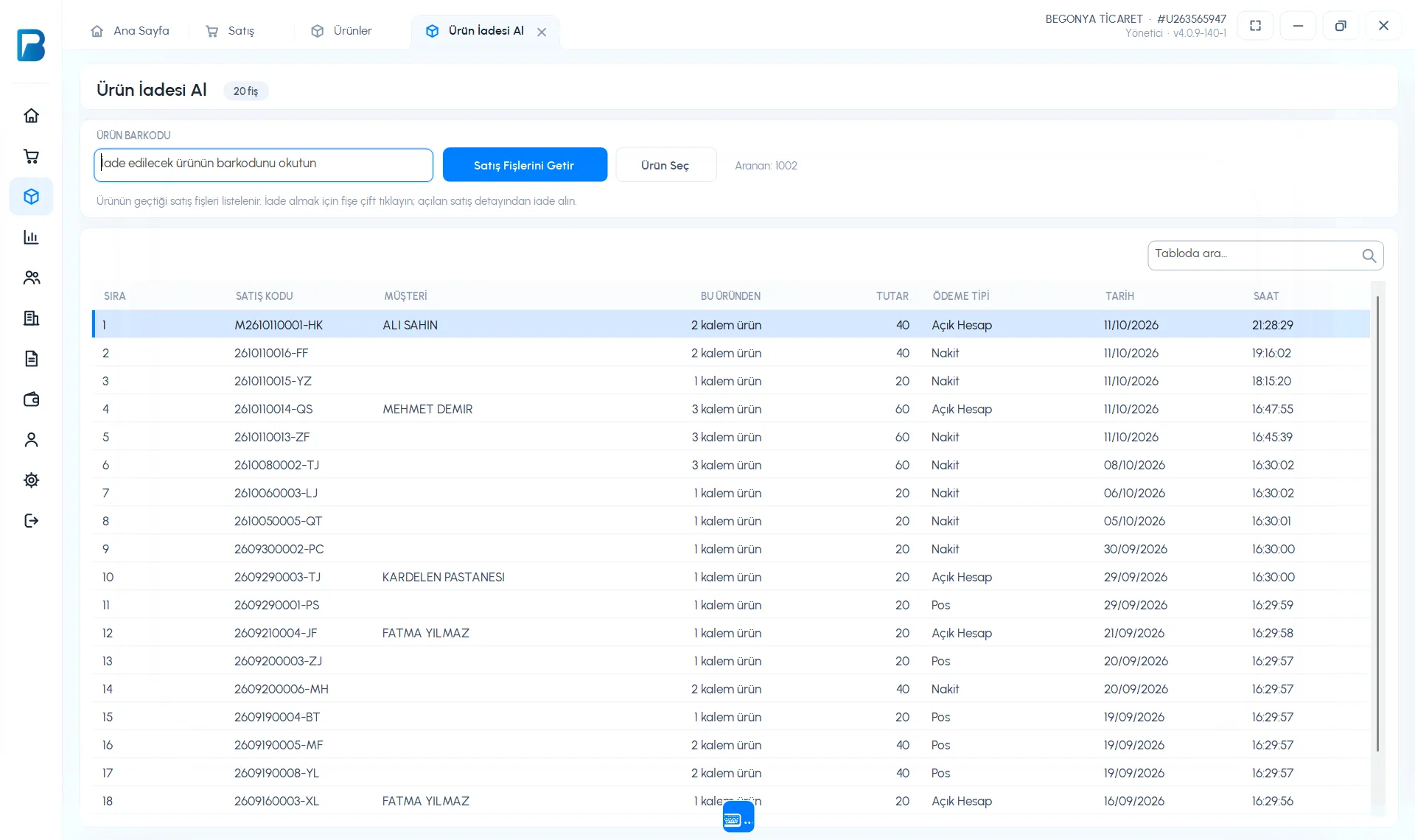
Task: Select the products box icon in the sidebar
Action: coord(31,197)
